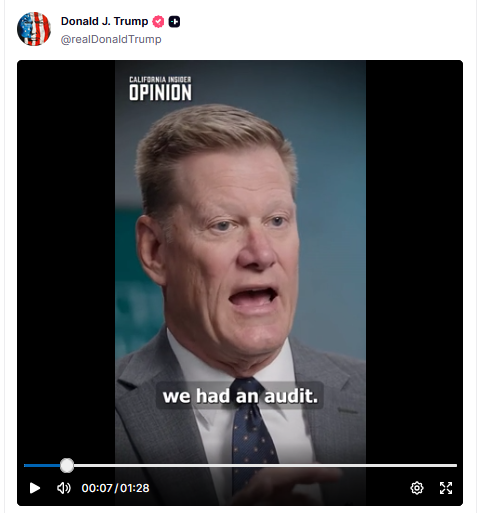The height and width of the screenshot is (513, 479).
Task: Click the 00:07 elapsed time readout
Action: click(97, 488)
